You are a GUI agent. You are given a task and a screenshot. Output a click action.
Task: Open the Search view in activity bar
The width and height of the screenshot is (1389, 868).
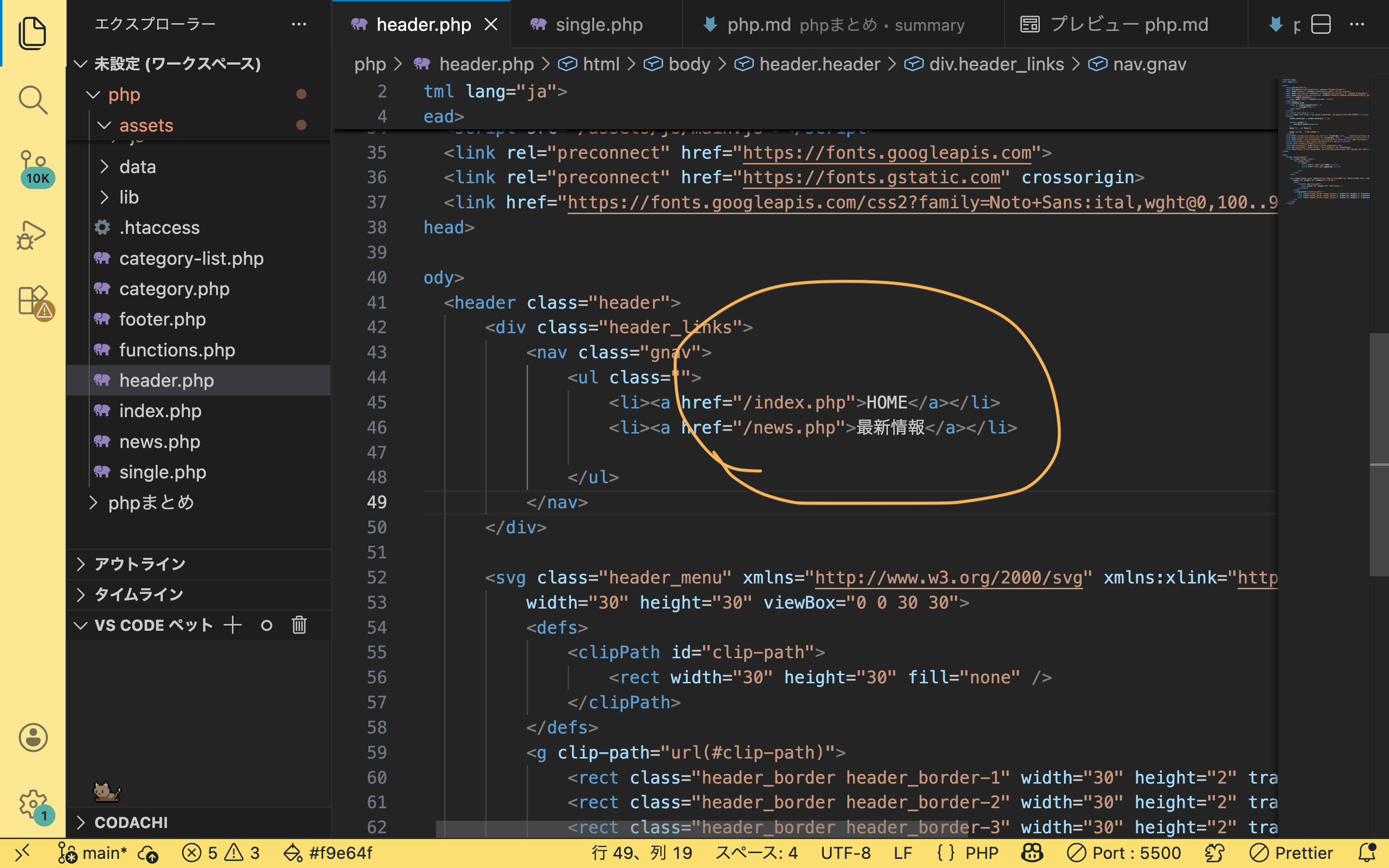coord(33,100)
